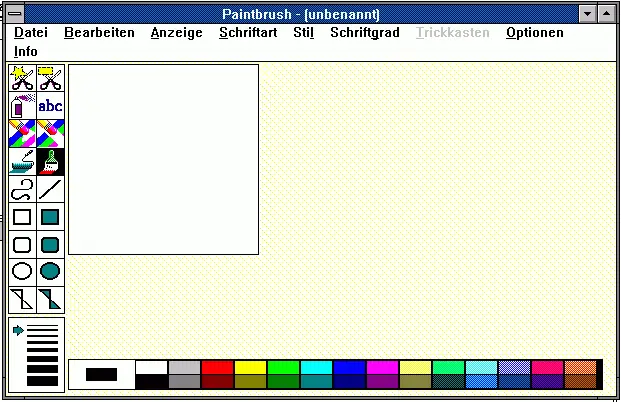621x402 pixels.
Task: Pick the navy swatch below pure blue
Action: pos(349,382)
